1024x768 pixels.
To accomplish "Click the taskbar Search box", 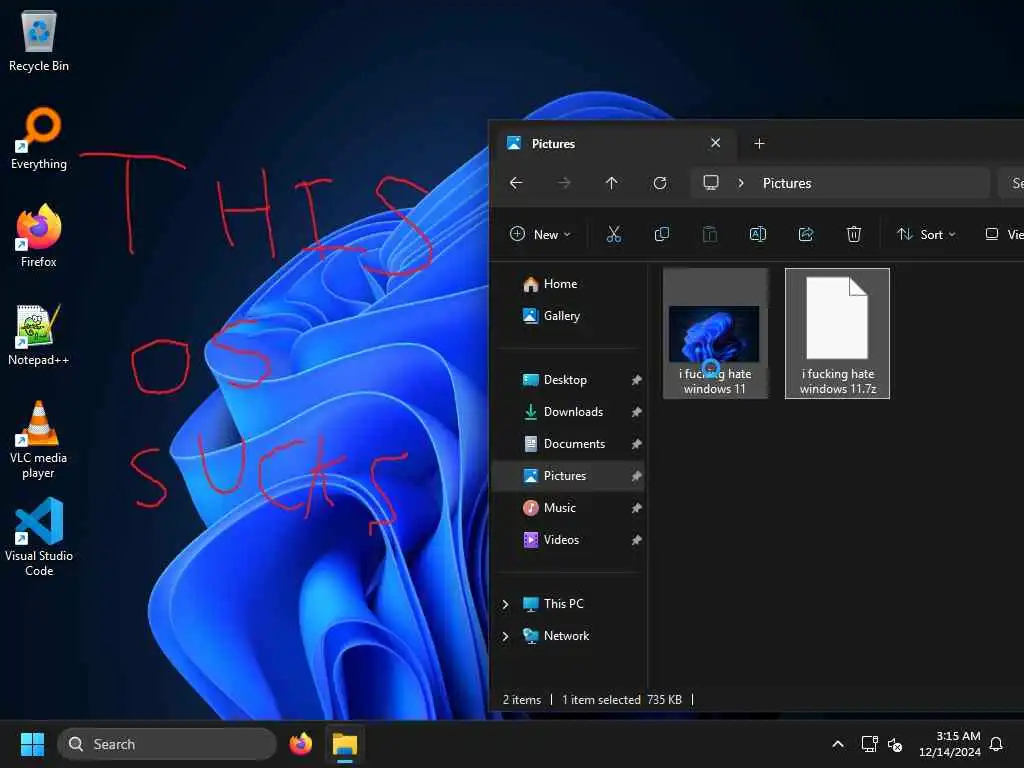I will (x=167, y=744).
